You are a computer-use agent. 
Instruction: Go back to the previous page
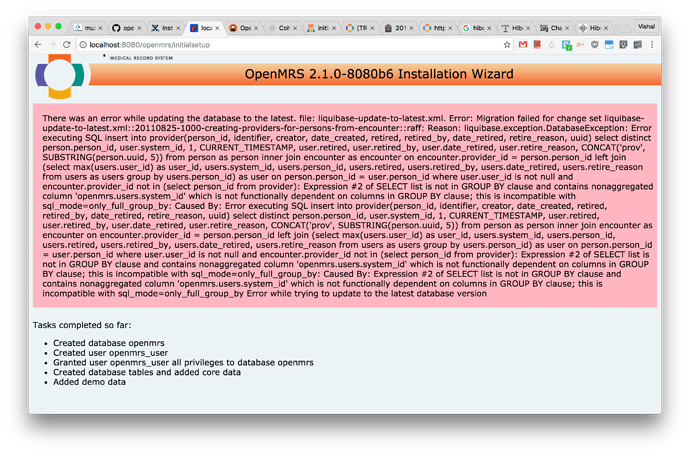pyautogui.click(x=38, y=44)
